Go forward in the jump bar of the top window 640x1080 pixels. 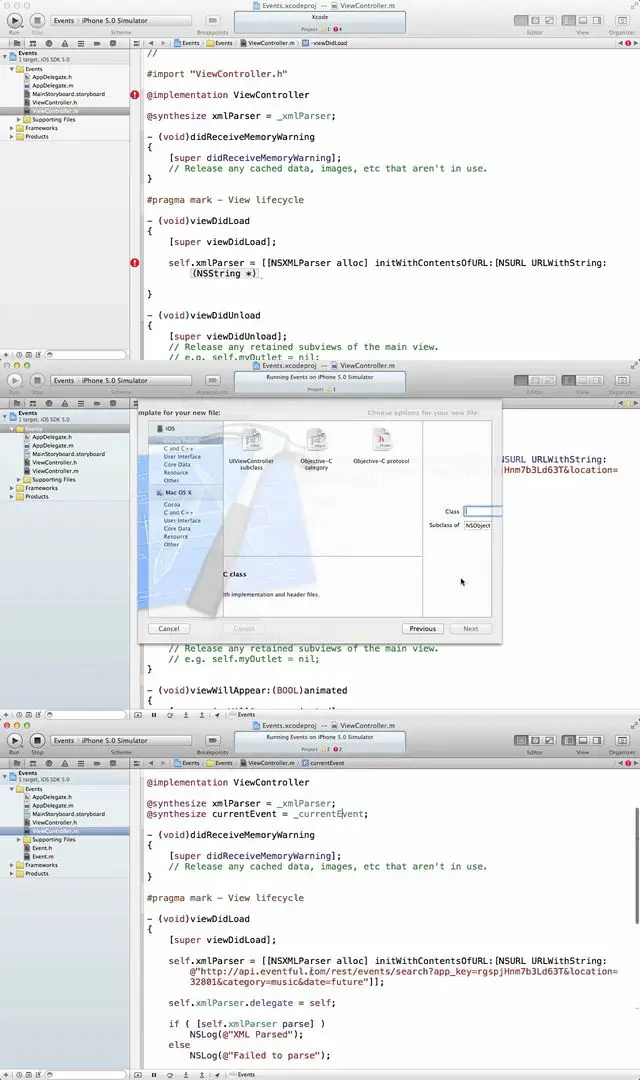(163, 43)
